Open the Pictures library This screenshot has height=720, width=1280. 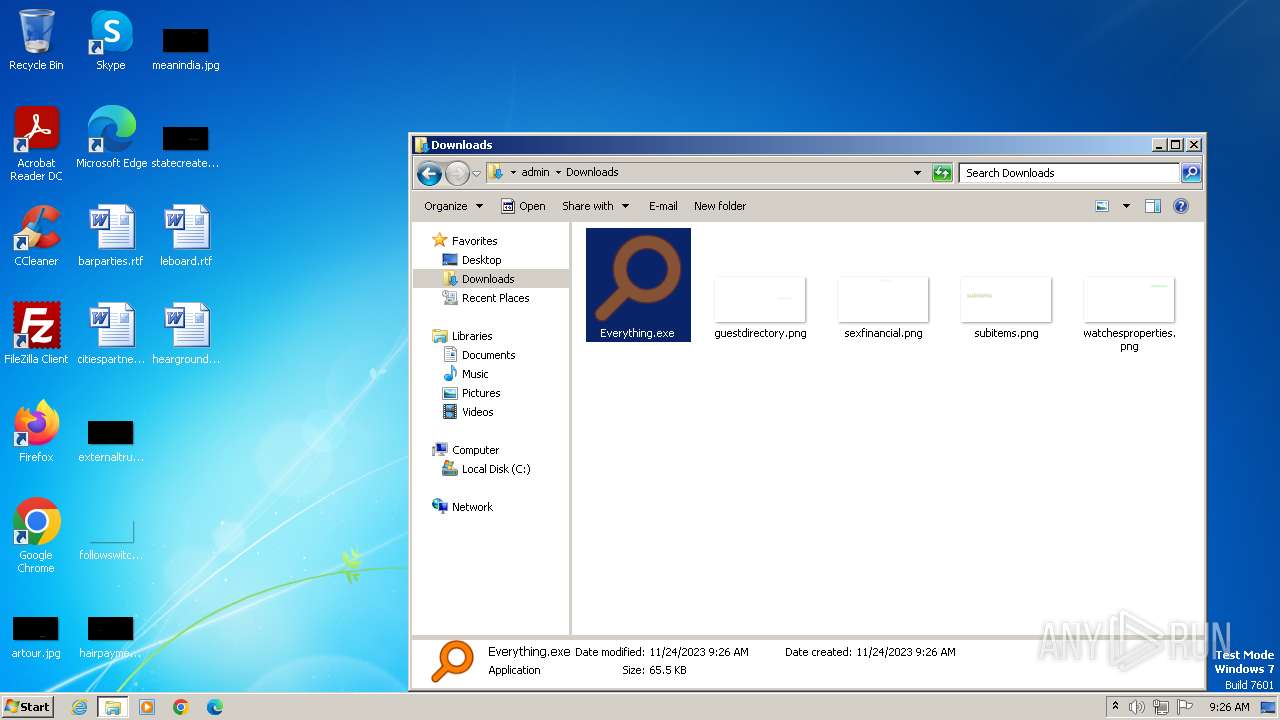click(481, 393)
